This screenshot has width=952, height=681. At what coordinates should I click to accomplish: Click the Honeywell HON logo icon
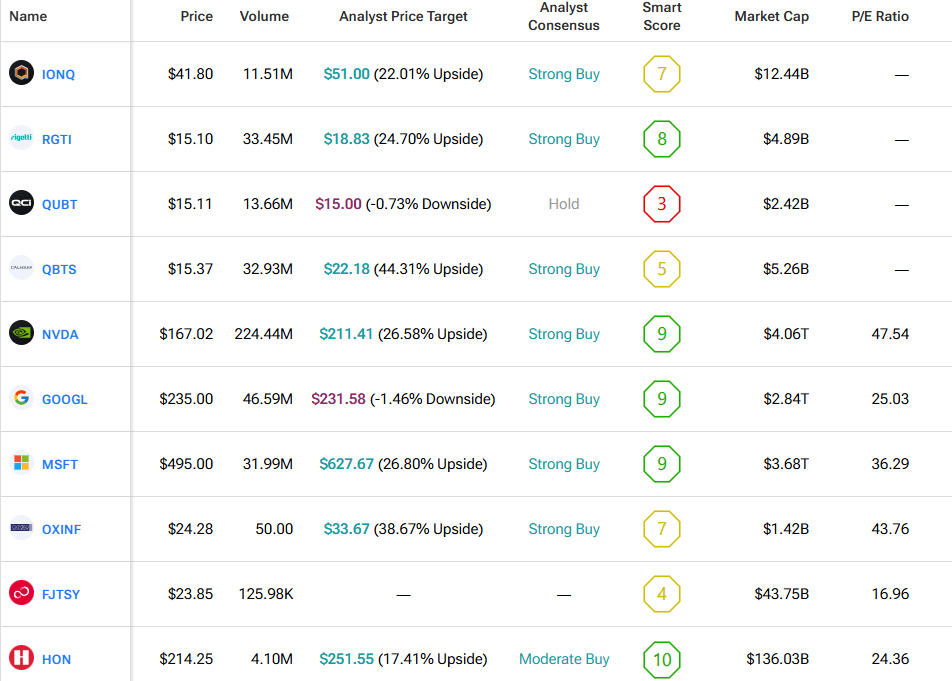tap(21, 659)
